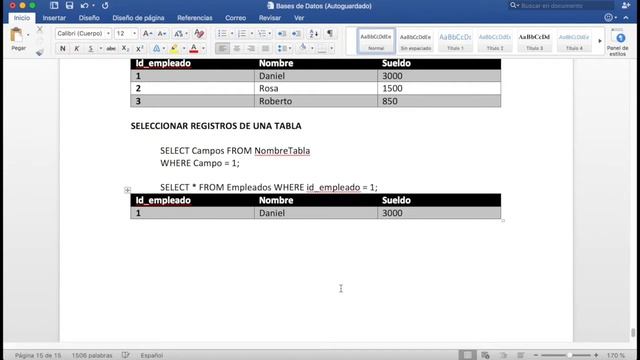Toggle italic K formatting
This screenshot has width=640, height=360.
tap(76, 49)
